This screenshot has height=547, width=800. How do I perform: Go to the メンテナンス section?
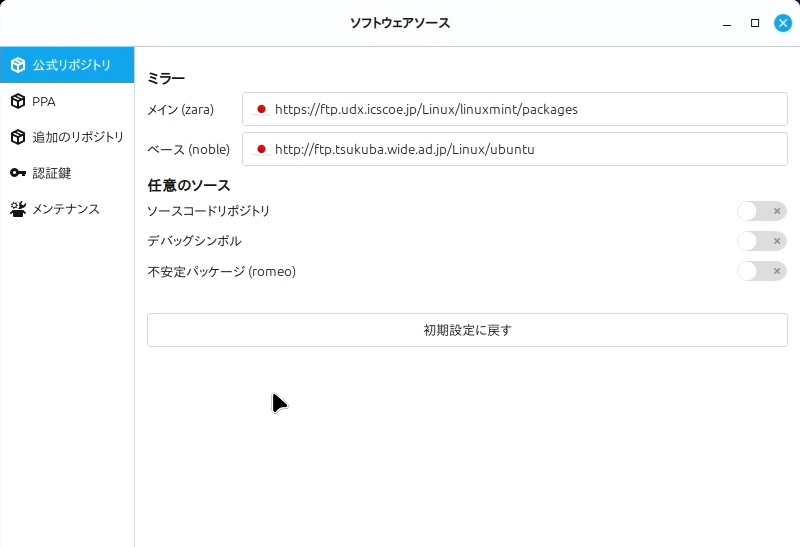(x=66, y=209)
